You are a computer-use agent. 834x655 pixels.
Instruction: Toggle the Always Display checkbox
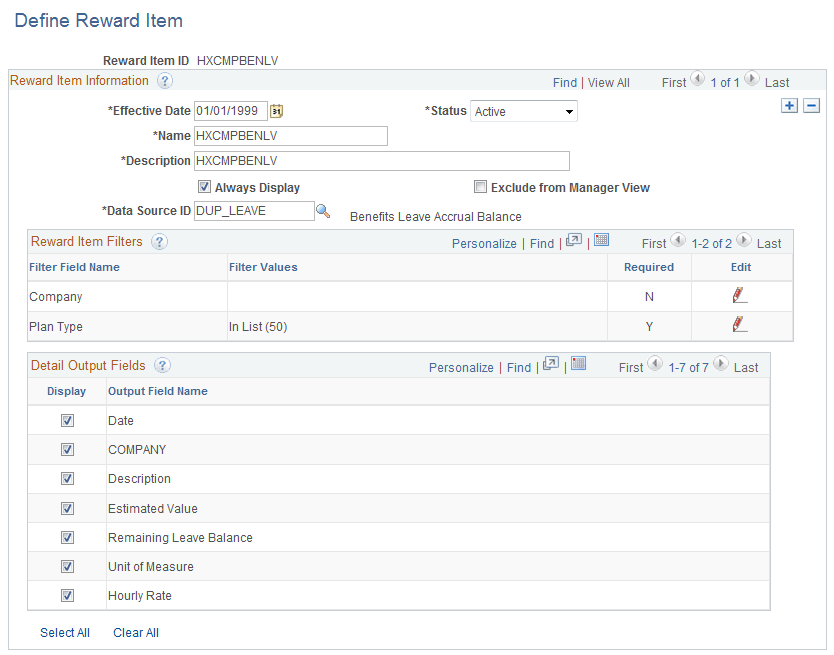point(204,186)
